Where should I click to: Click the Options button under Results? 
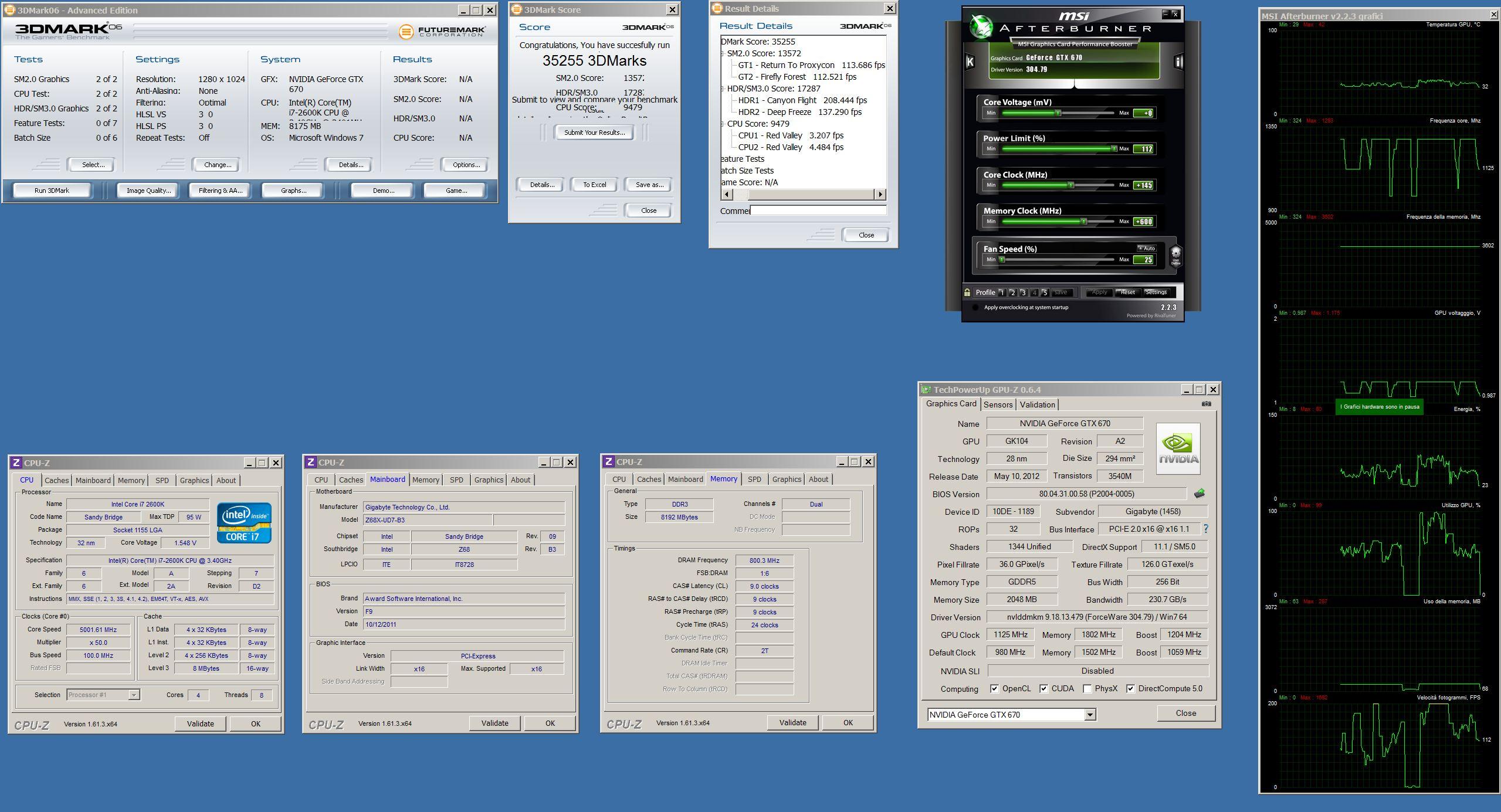466,165
